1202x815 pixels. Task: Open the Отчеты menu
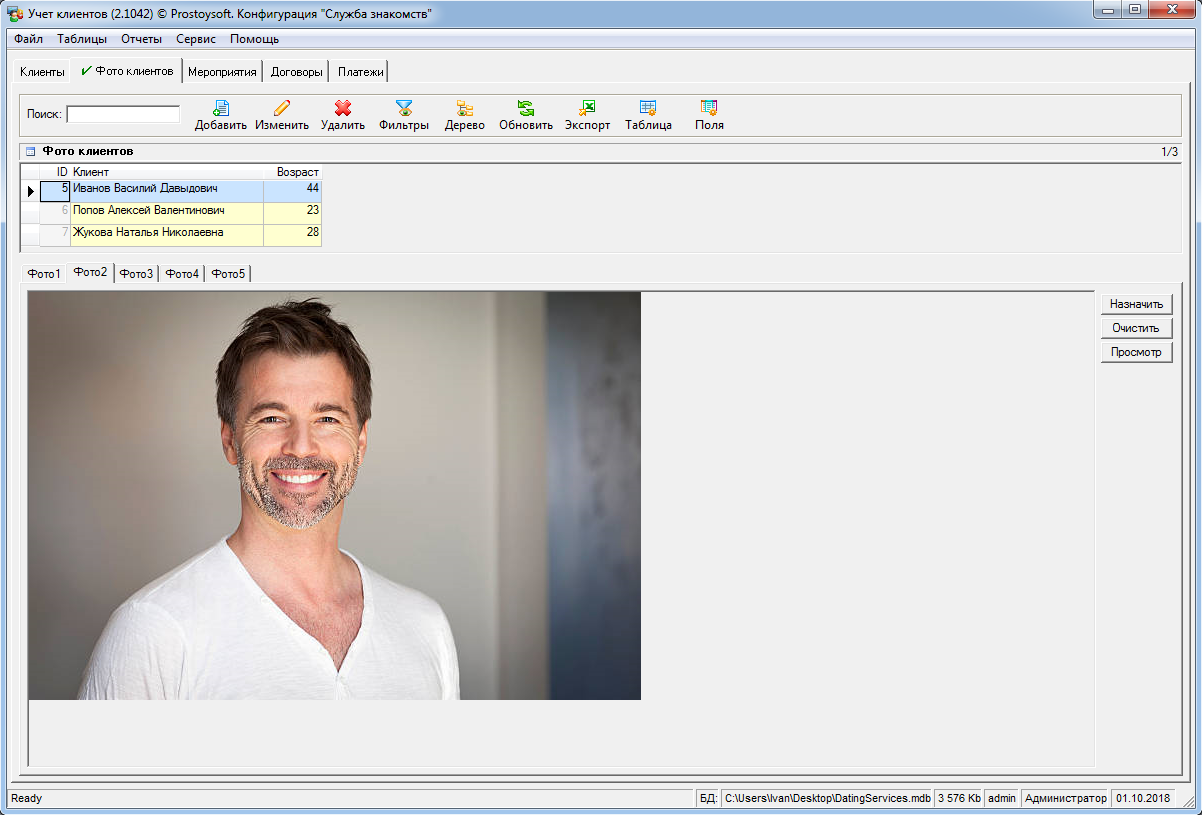[x=141, y=39]
